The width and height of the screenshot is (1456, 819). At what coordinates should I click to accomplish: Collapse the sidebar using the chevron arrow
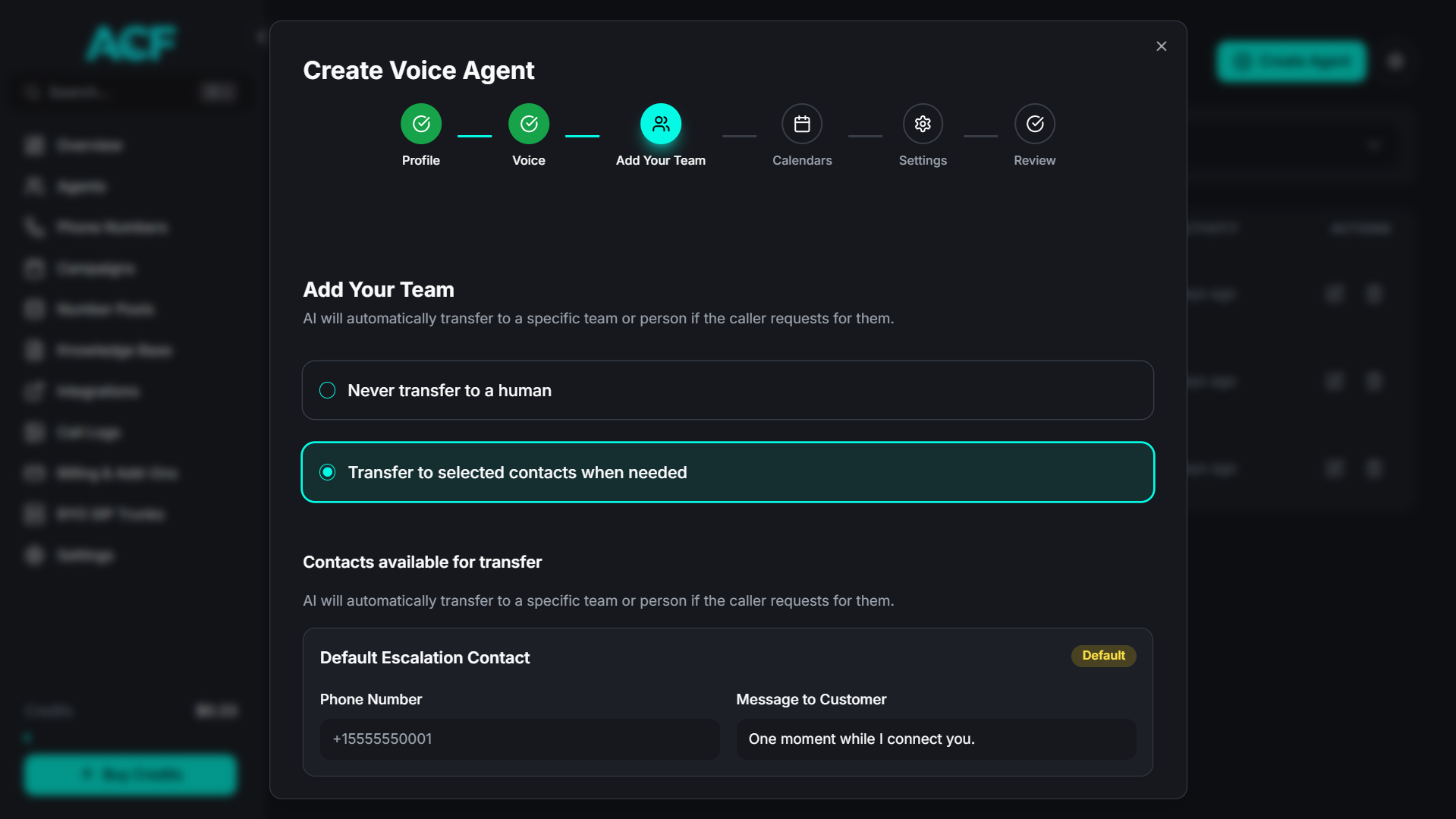260,36
